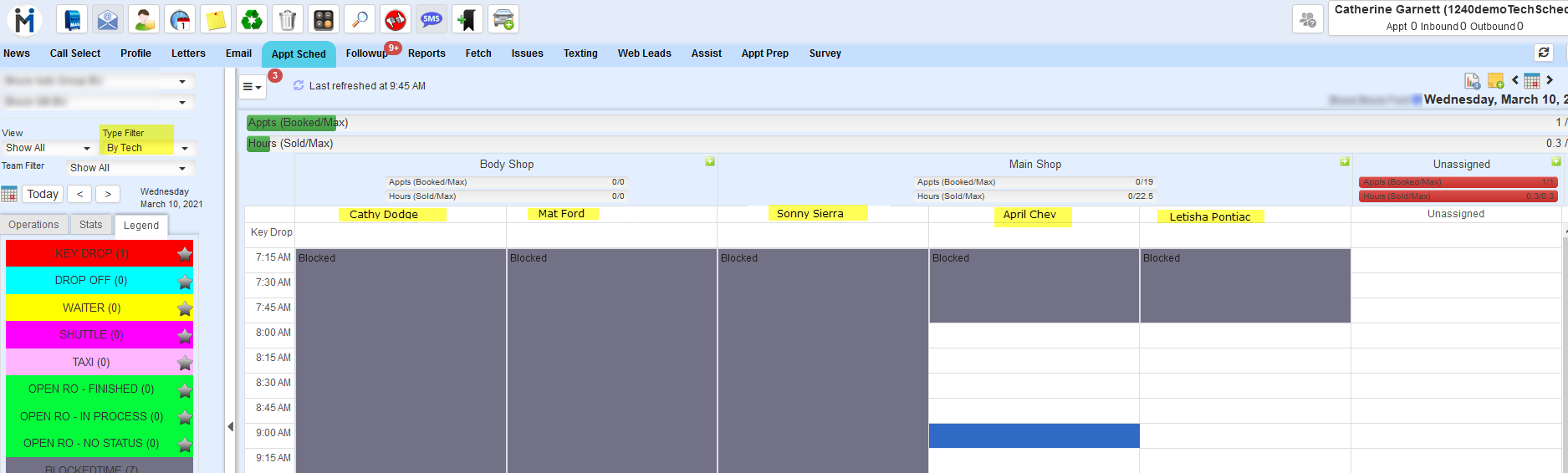Expand the Team Filter Show All dropdown

click(x=129, y=168)
